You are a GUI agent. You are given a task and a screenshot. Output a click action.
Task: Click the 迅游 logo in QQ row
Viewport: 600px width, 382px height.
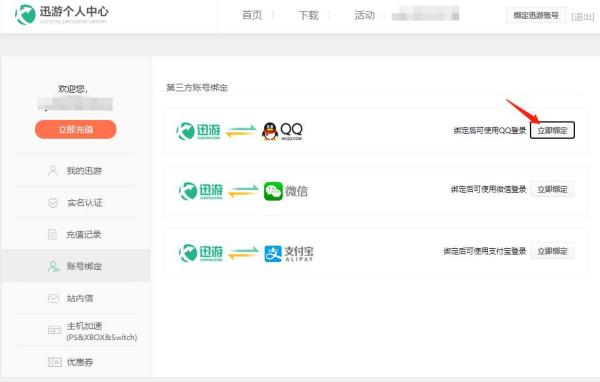click(x=198, y=131)
